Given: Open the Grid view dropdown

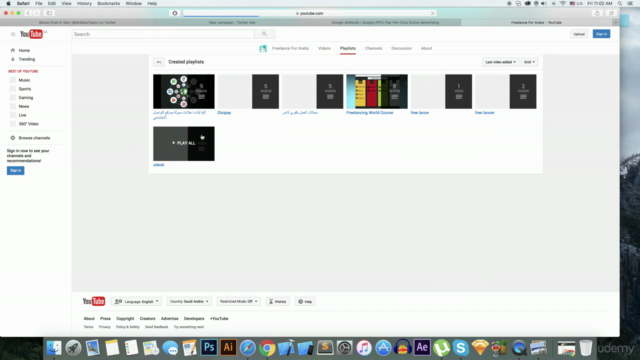Looking at the screenshot, I should 529,62.
